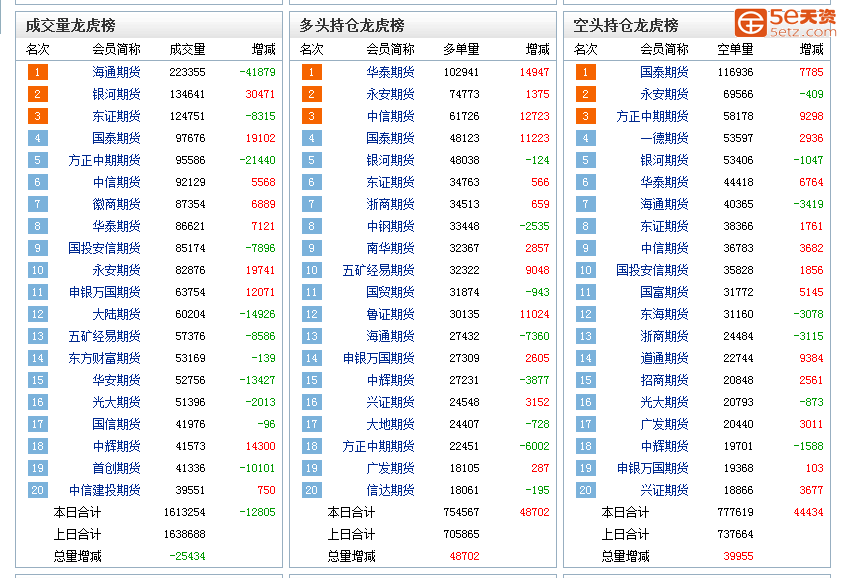Open 兴证期货 in 多头持仓龙虎榜
This screenshot has width=842, height=578.
pyautogui.click(x=390, y=402)
